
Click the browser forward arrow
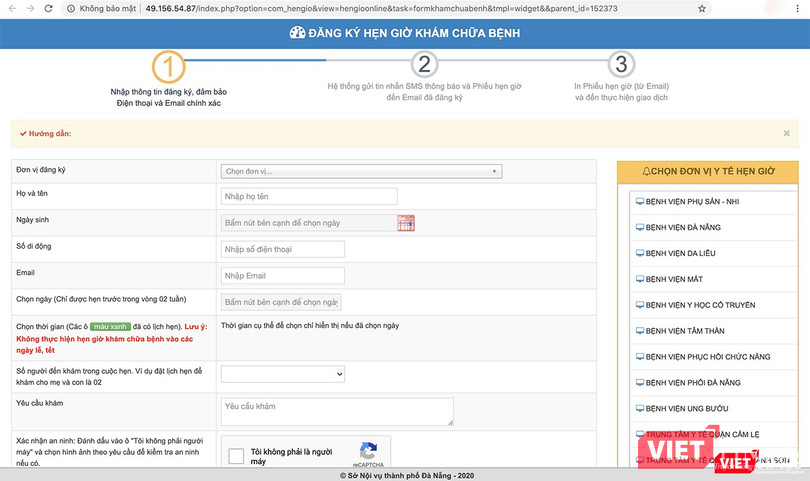(x=31, y=8)
